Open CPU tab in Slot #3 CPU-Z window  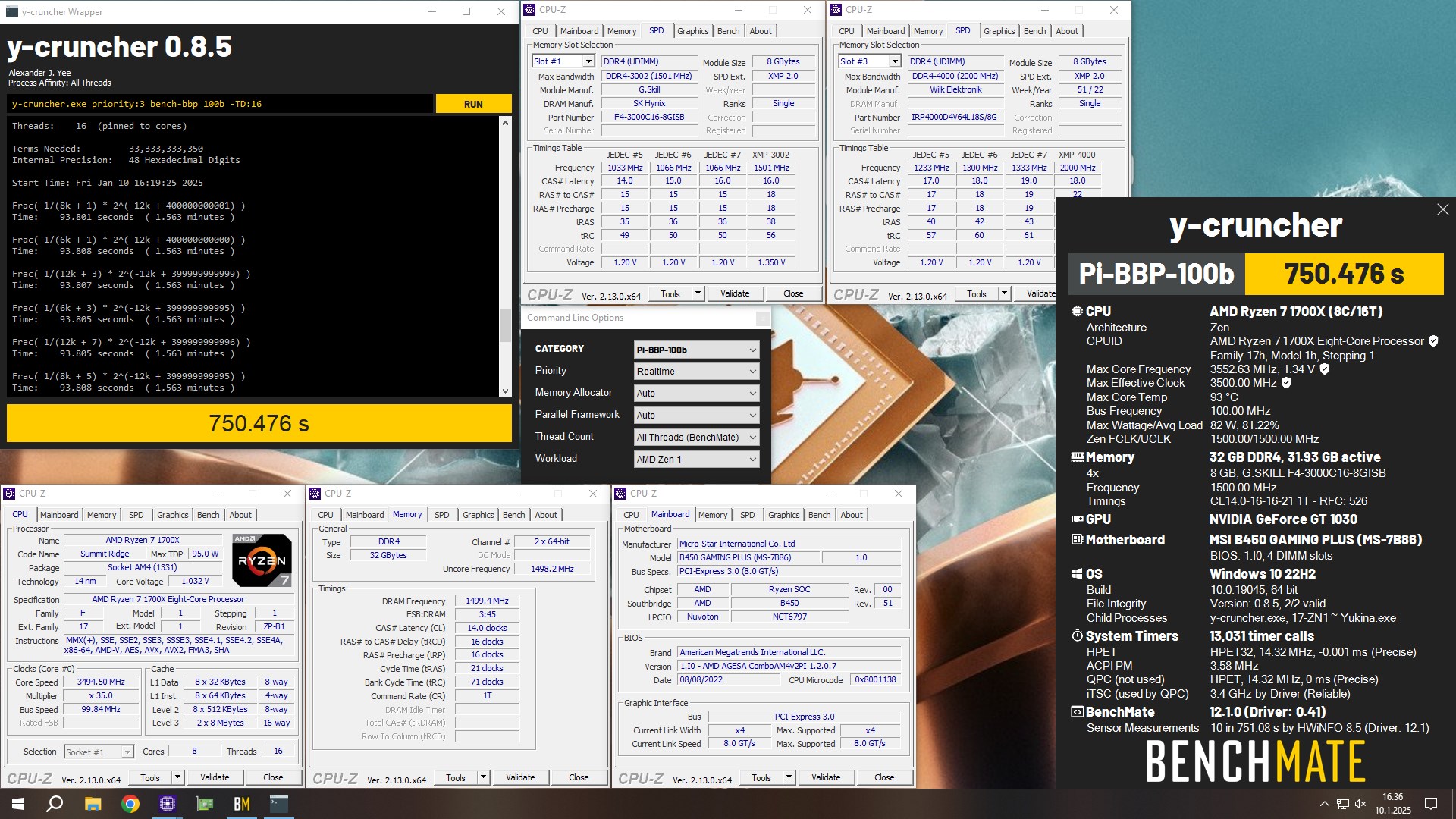pyautogui.click(x=846, y=31)
